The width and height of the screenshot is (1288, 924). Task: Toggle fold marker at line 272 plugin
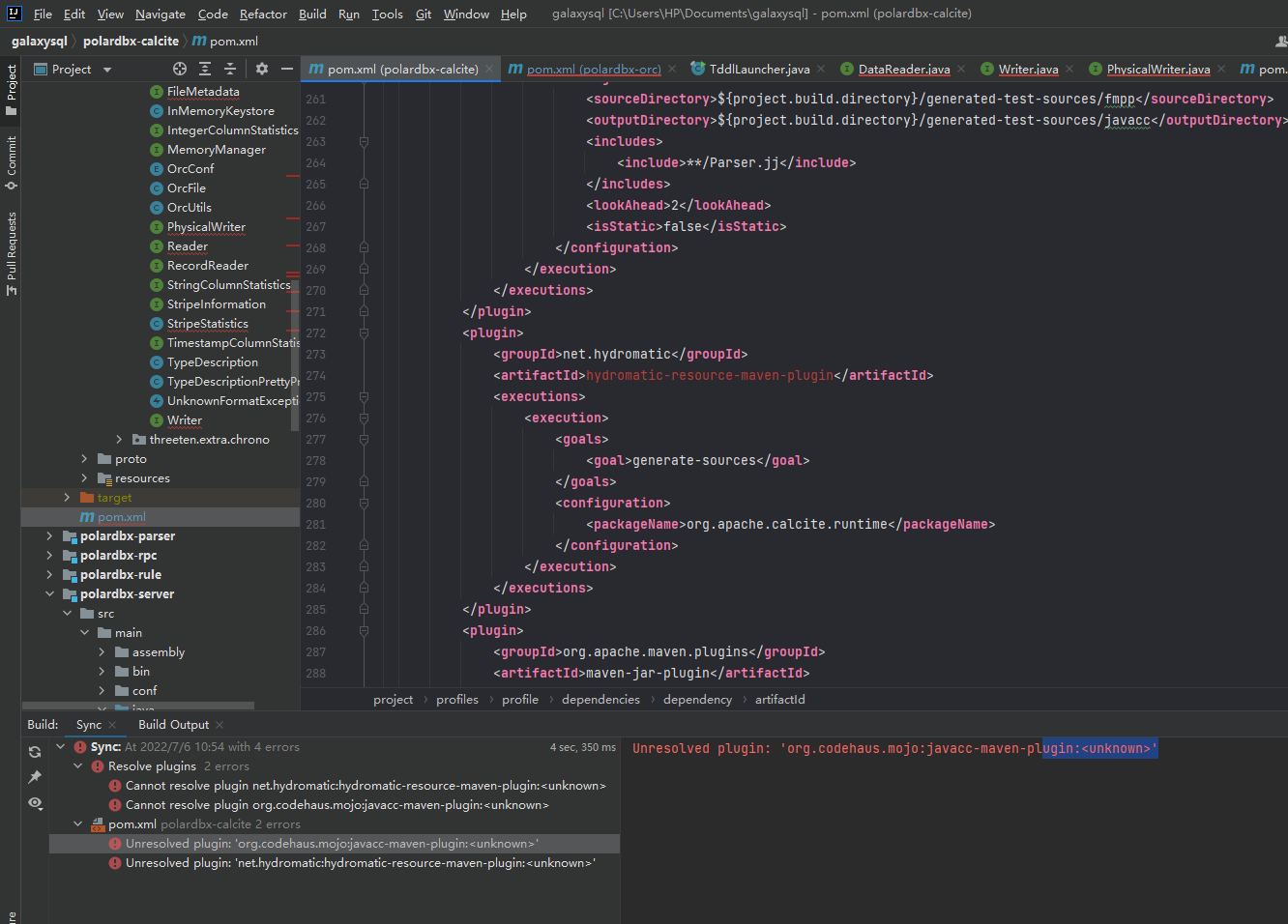(x=364, y=332)
